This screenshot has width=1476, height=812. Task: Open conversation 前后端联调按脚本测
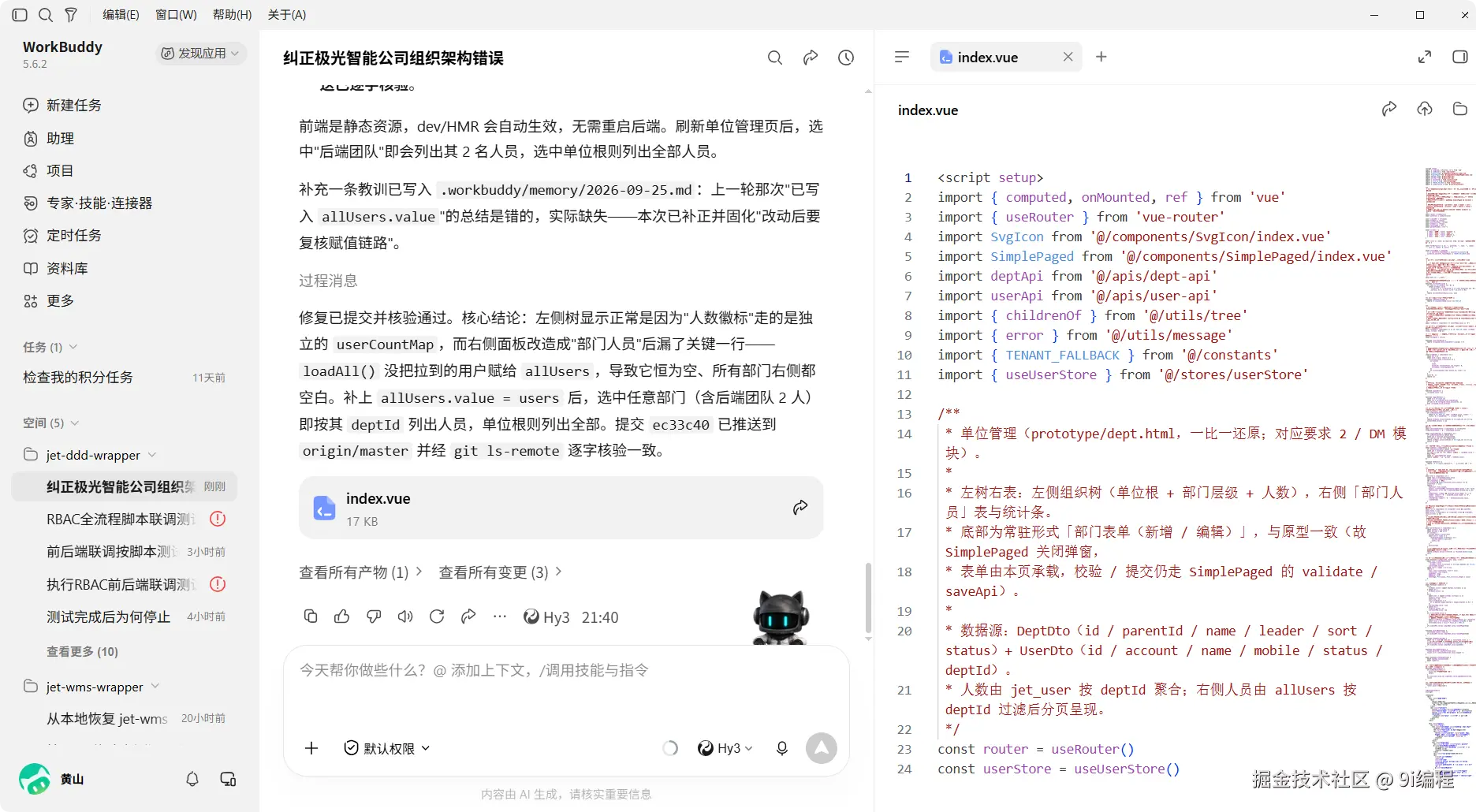tap(125, 551)
